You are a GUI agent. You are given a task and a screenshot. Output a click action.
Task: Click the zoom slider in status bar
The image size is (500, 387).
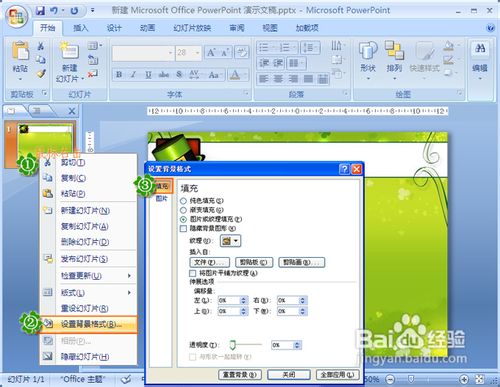click(411, 379)
